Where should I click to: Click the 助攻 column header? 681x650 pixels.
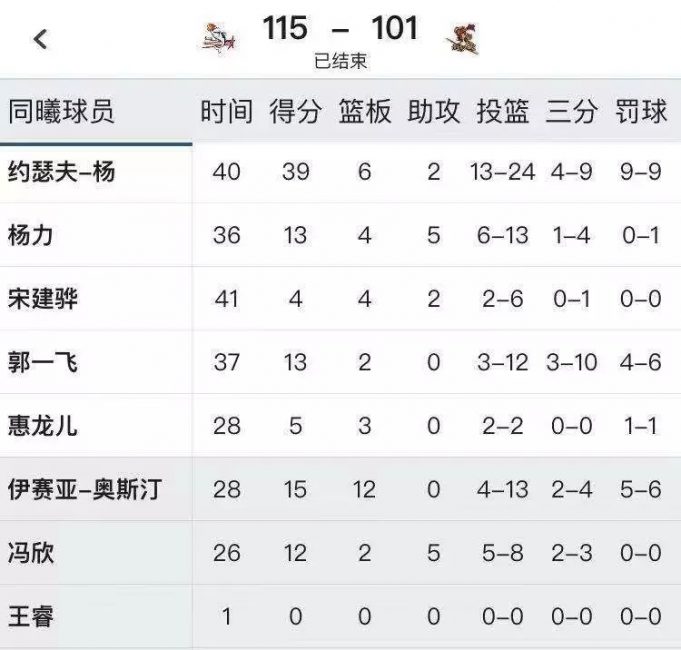click(433, 111)
